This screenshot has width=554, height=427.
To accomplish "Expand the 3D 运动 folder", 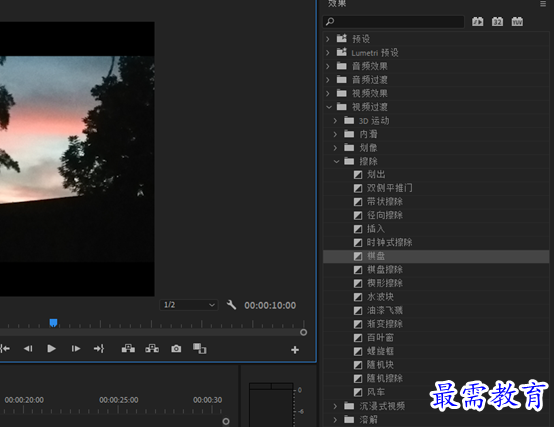I will pyautogui.click(x=335, y=121).
